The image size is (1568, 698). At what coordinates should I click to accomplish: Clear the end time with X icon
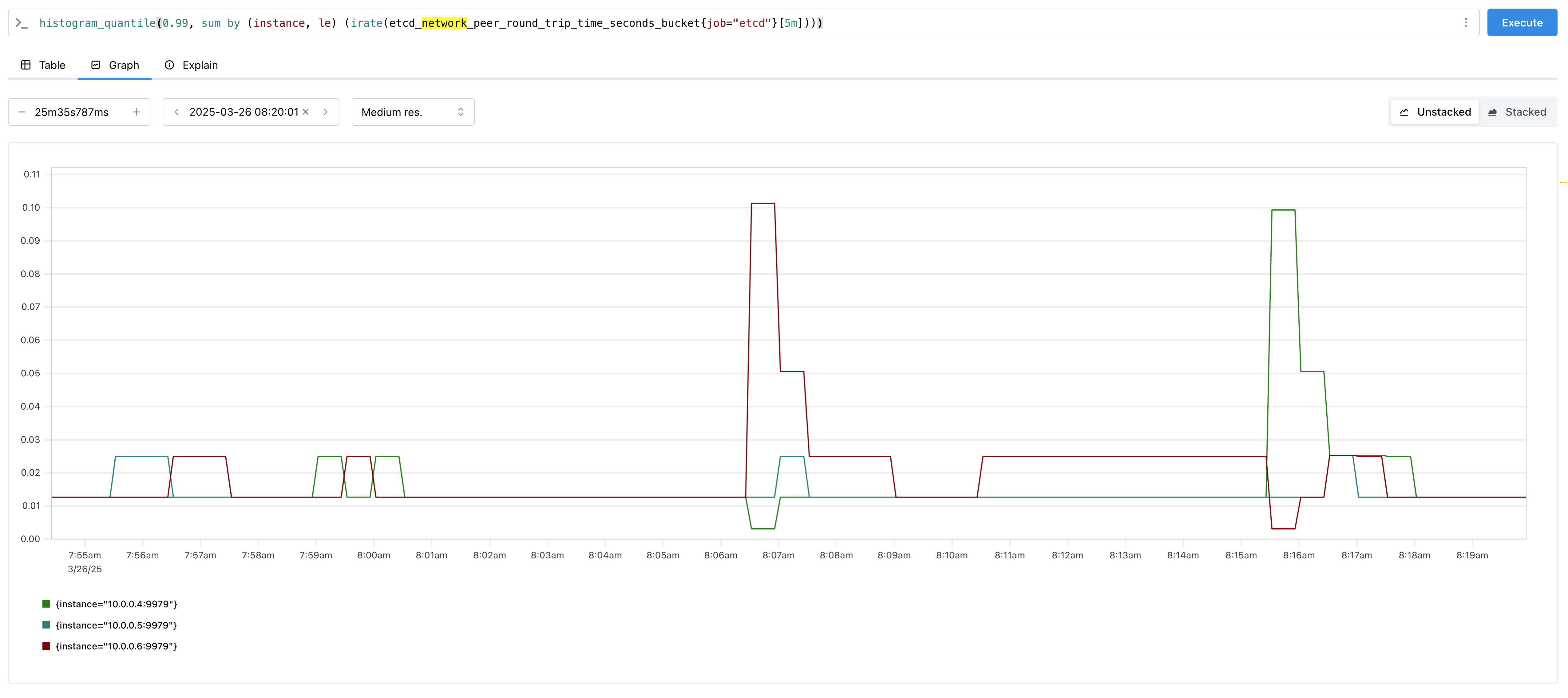(x=306, y=112)
